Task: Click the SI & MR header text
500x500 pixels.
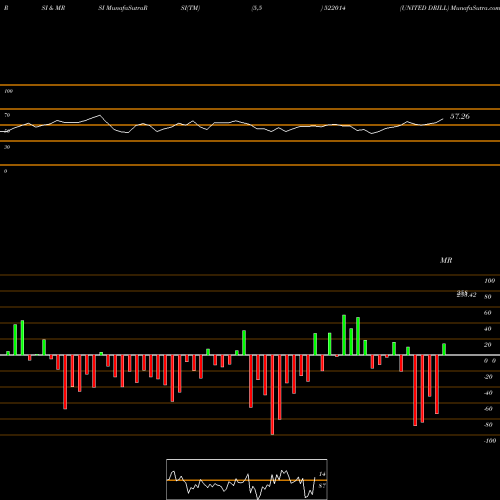Action: 53,8
